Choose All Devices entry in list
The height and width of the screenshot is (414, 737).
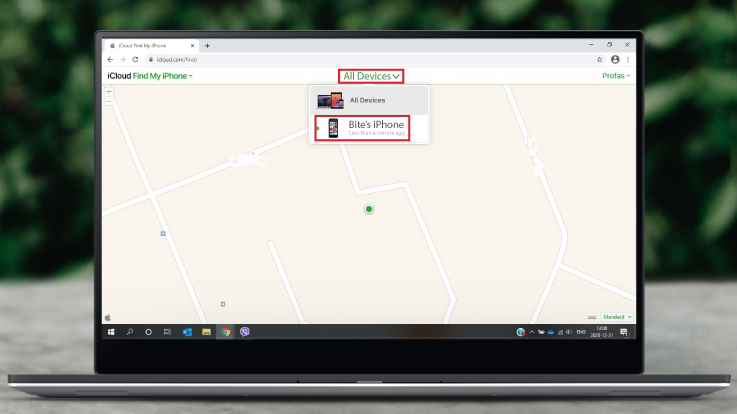pos(368,100)
